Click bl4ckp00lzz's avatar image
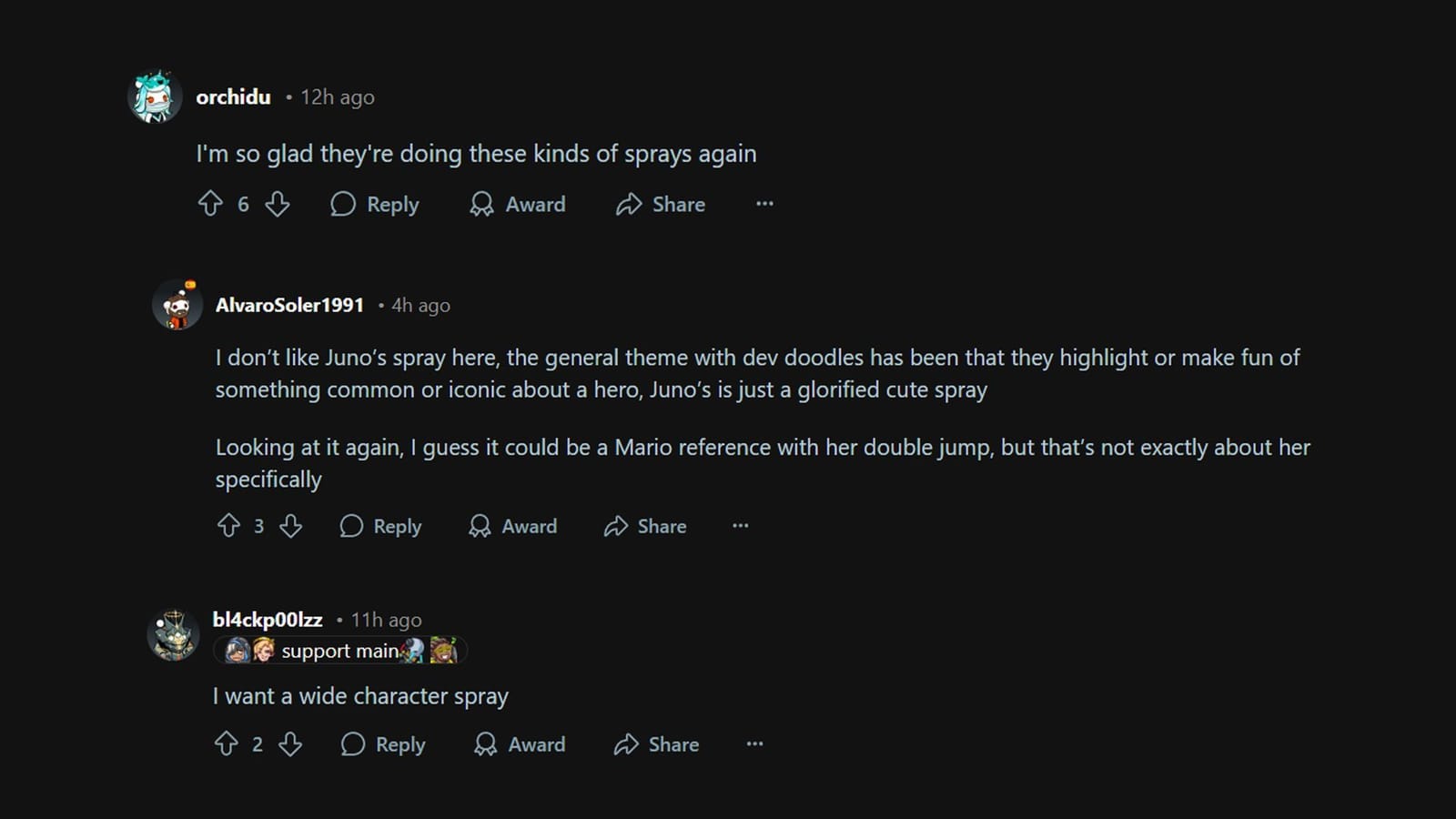 tap(173, 634)
